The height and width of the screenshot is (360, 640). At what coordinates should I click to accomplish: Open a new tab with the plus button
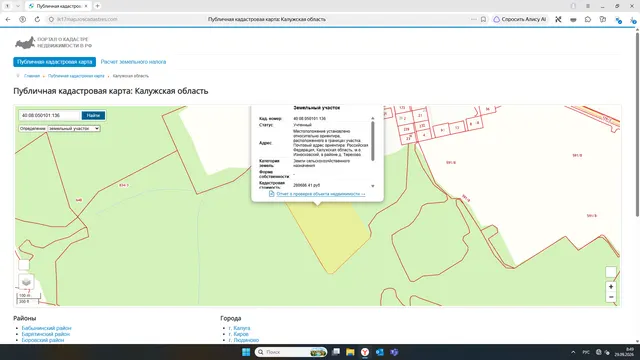[97, 6]
